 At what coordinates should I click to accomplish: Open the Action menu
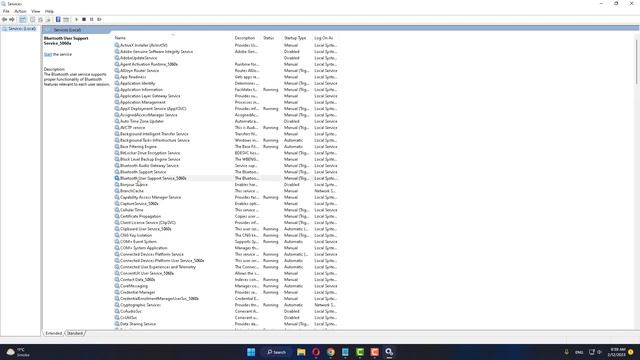(20, 11)
